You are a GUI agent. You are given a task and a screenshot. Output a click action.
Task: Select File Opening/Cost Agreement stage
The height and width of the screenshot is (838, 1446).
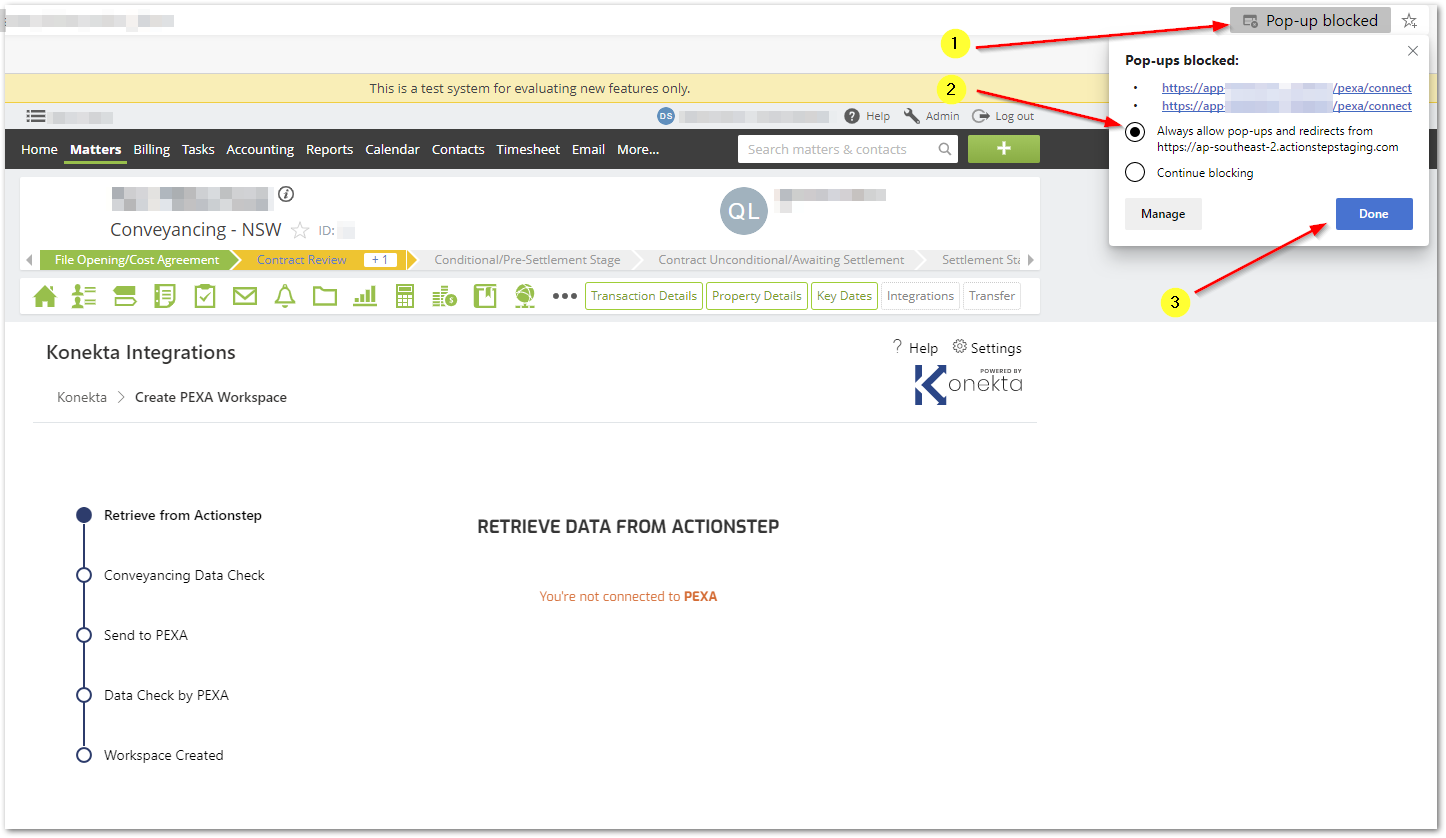tap(137, 260)
